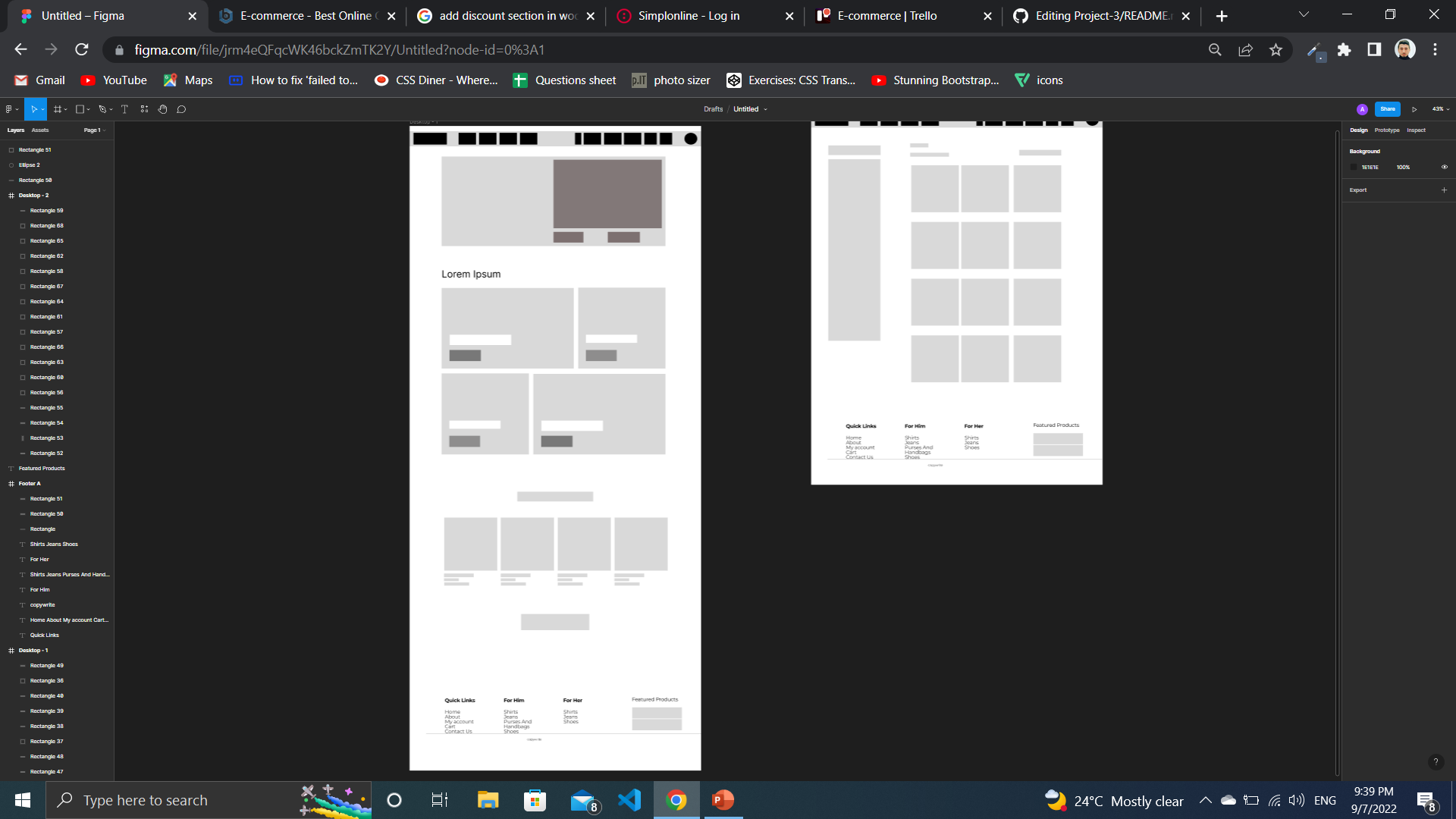Screen dimensions: 1456x819
Task: Open the Assets panel tab
Action: click(x=39, y=130)
